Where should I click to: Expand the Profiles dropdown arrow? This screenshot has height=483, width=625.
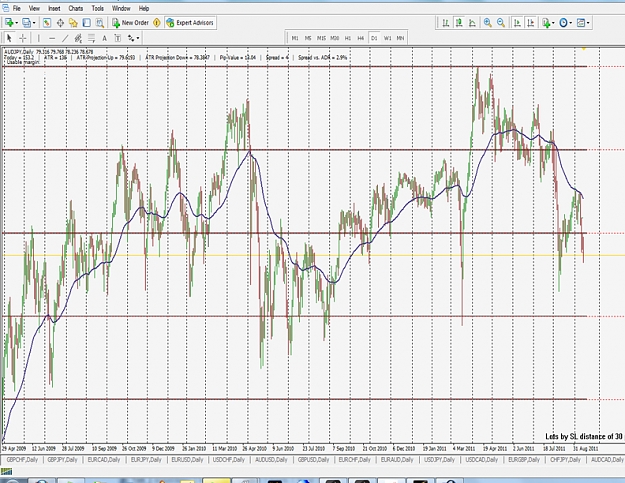[x=34, y=23]
